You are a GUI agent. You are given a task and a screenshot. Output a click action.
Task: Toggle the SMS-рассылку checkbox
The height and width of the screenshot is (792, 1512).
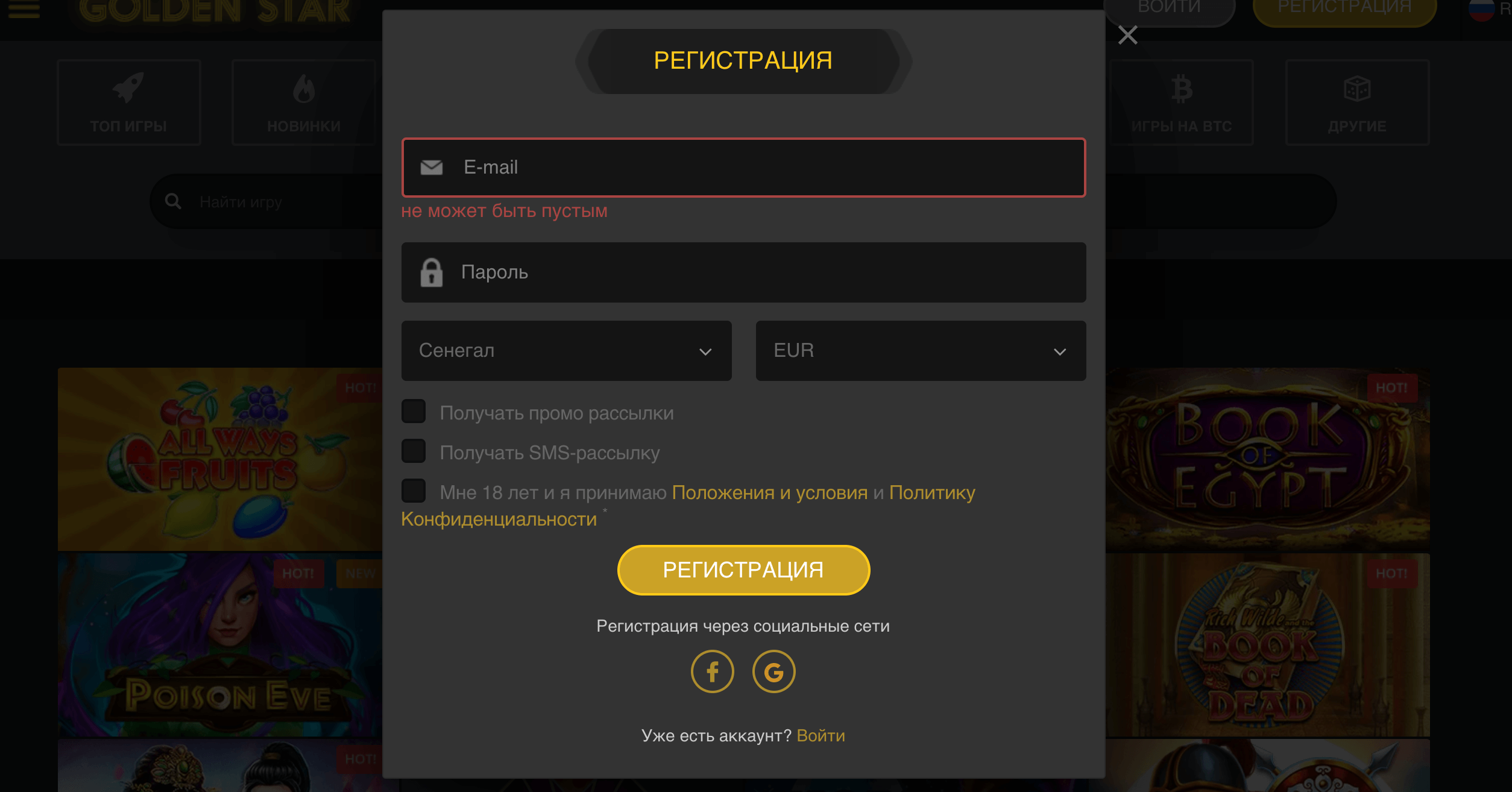pyautogui.click(x=414, y=451)
